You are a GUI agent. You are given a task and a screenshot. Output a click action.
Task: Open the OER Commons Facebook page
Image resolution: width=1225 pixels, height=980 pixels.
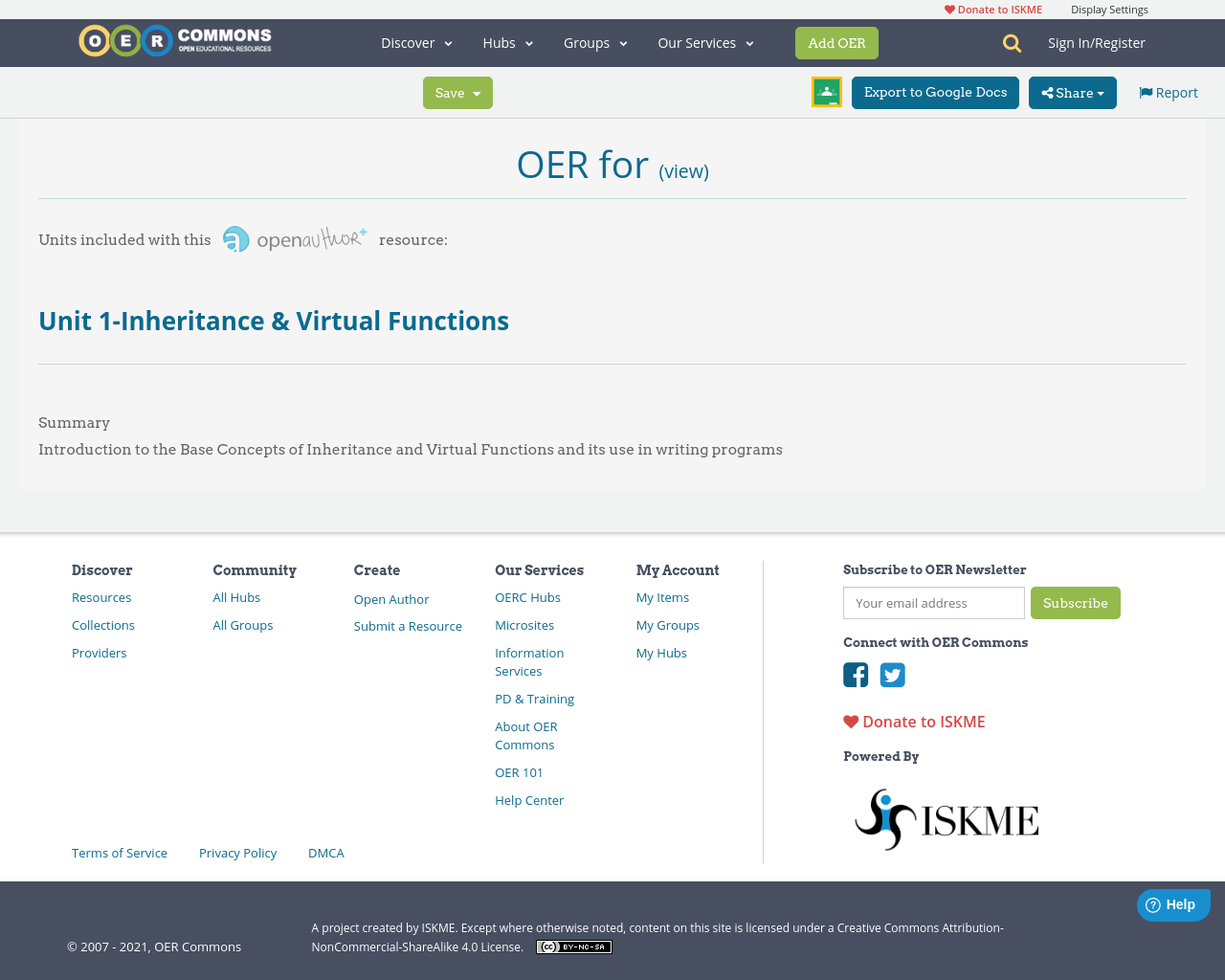855,676
